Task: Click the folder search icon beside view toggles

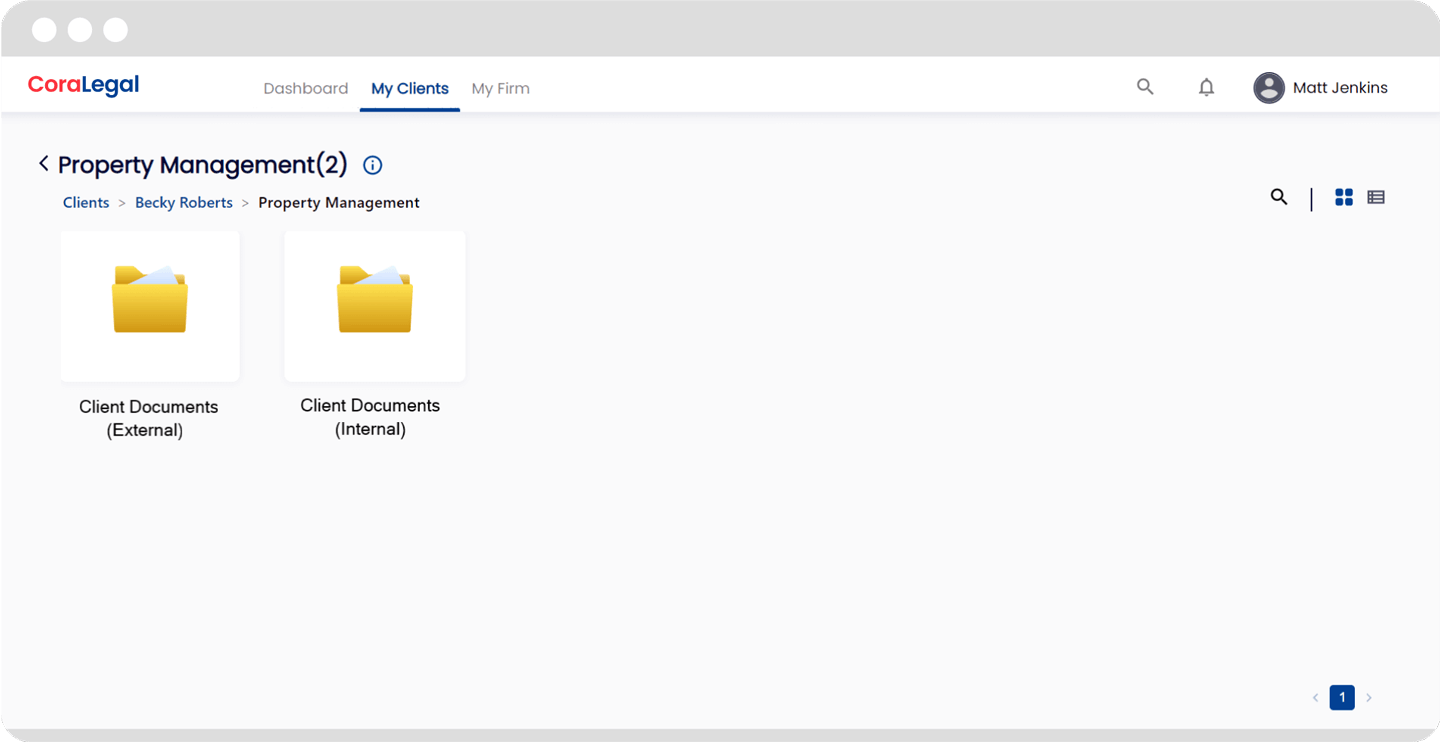Action: [1279, 197]
